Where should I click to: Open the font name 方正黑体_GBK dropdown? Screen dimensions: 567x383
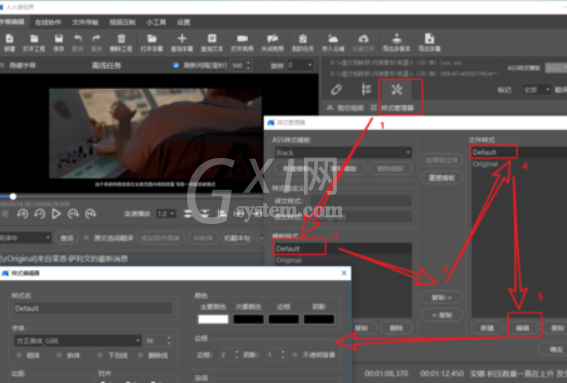[x=78, y=341]
